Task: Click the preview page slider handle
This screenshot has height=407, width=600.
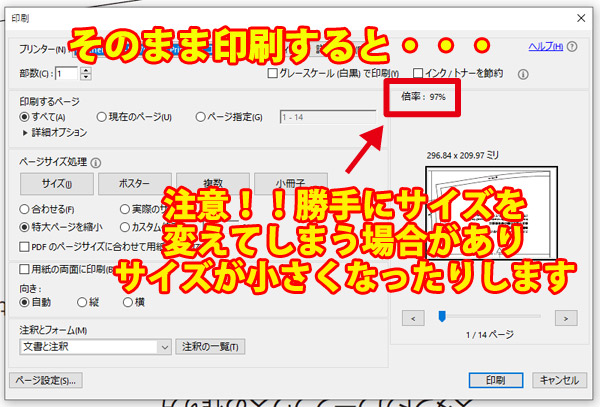Action: (442, 316)
